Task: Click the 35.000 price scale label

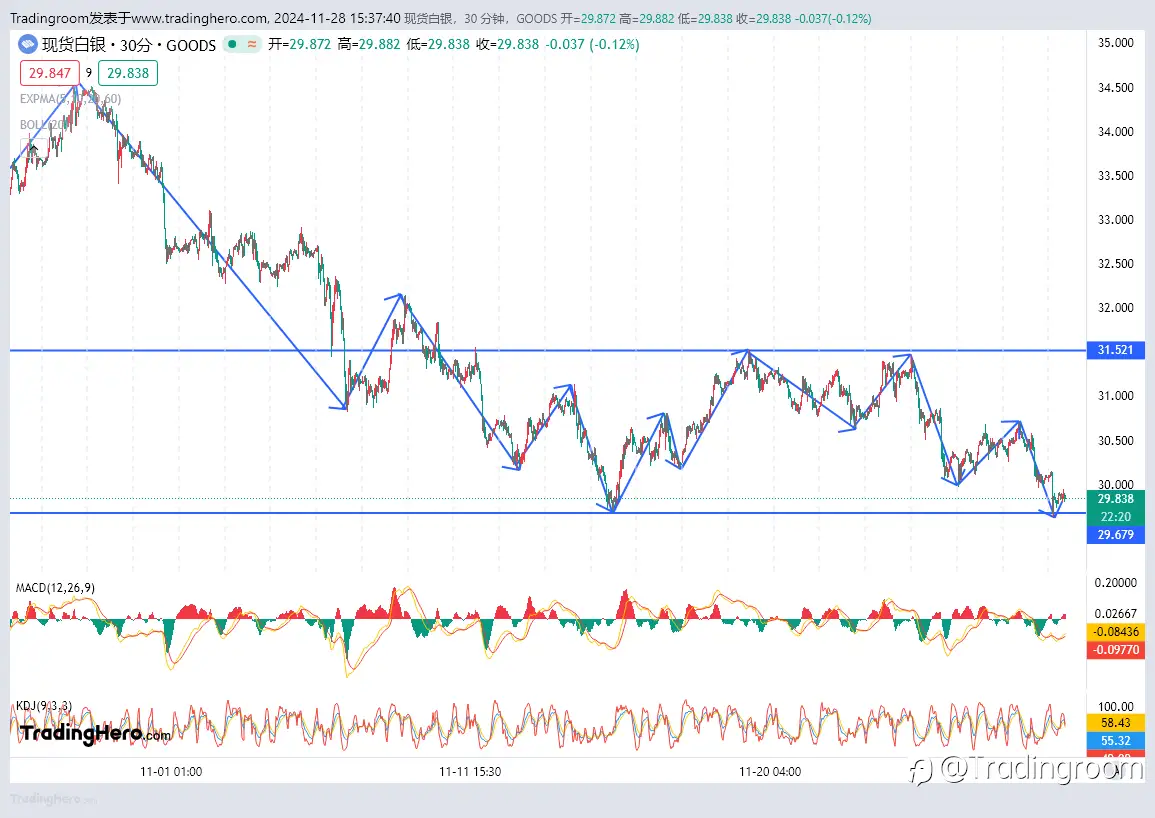Action: point(1115,43)
